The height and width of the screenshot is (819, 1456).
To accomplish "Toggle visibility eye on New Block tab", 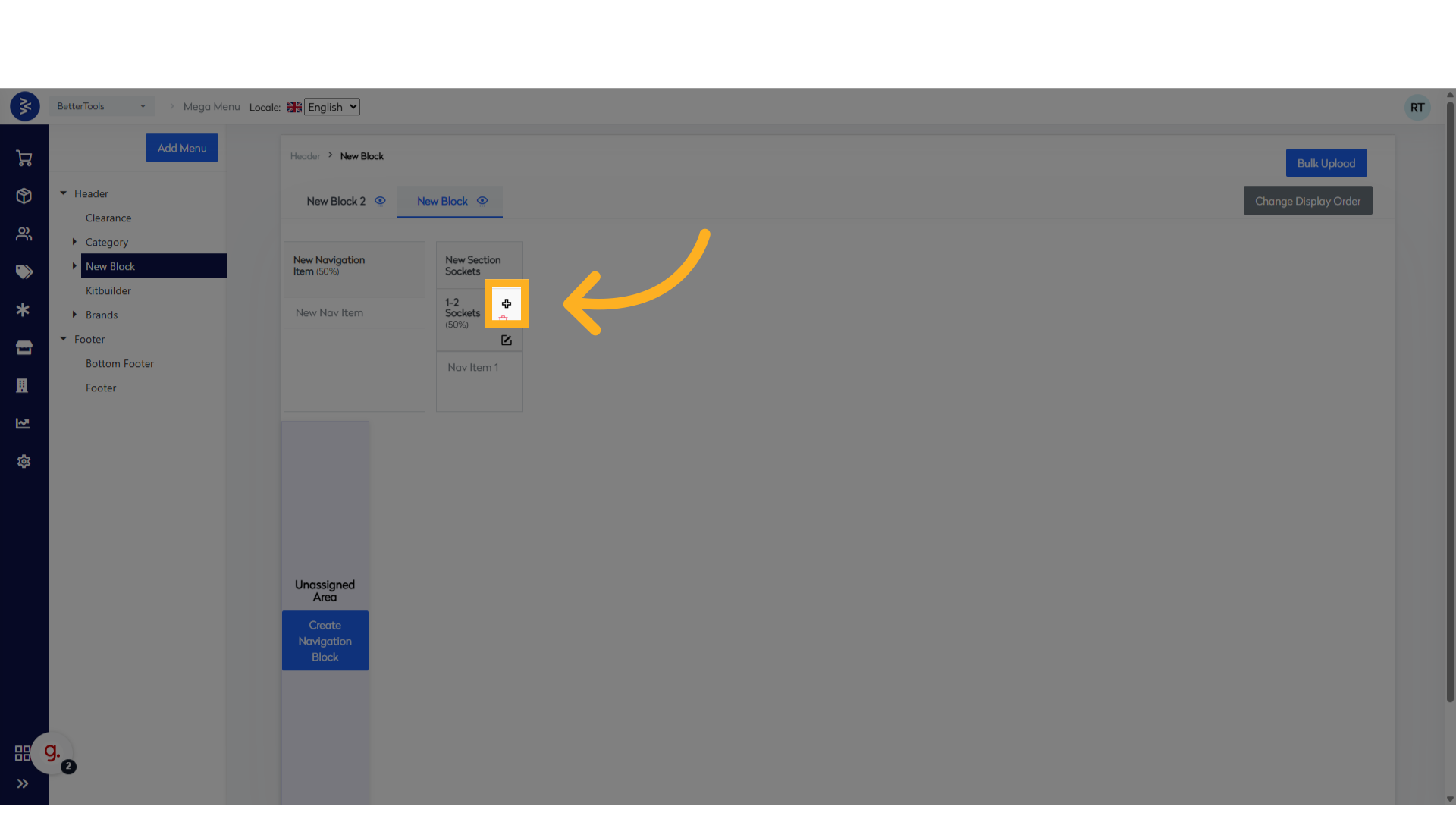I will coord(482,202).
